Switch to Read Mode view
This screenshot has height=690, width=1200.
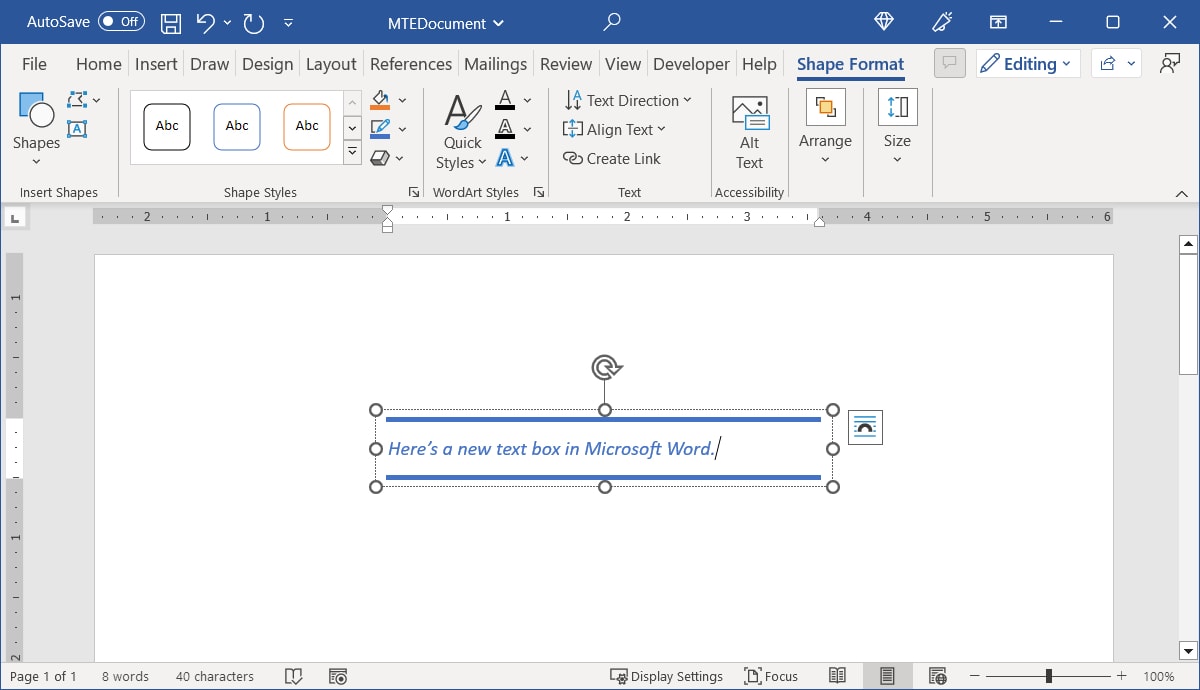[838, 676]
